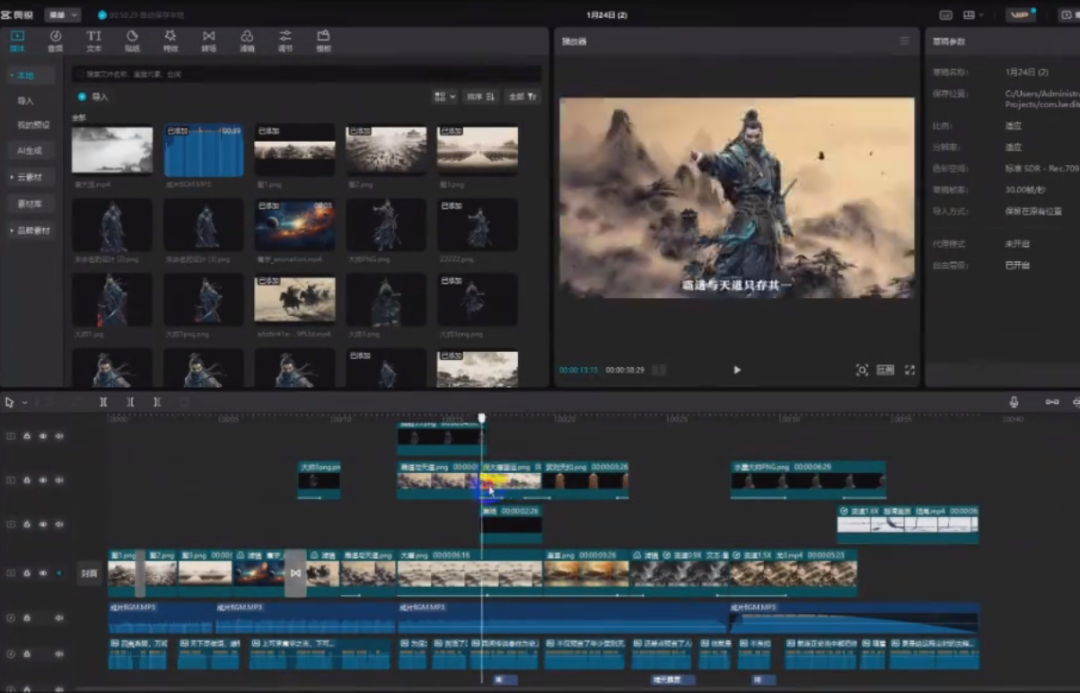Click the music note icon of the BGM track
The image size is (1080, 693).
(10, 618)
